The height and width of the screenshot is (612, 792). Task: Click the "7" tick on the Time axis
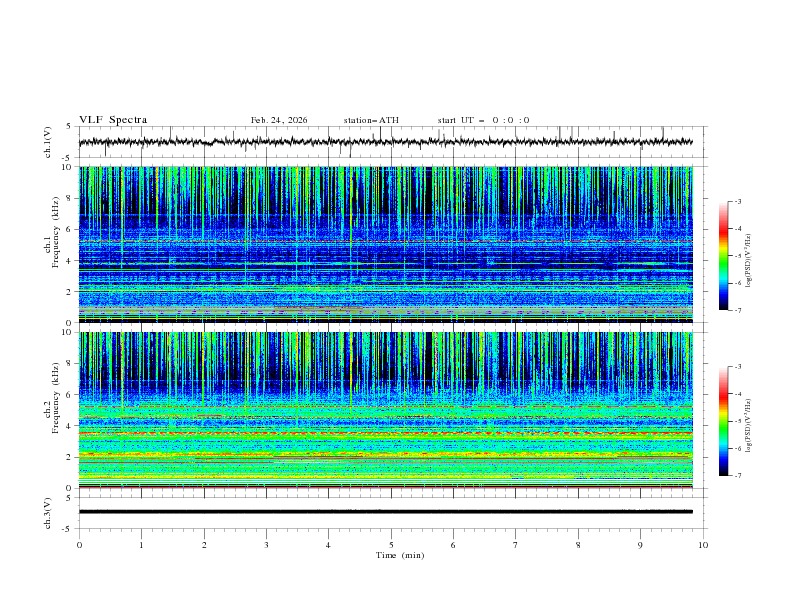[516, 545]
